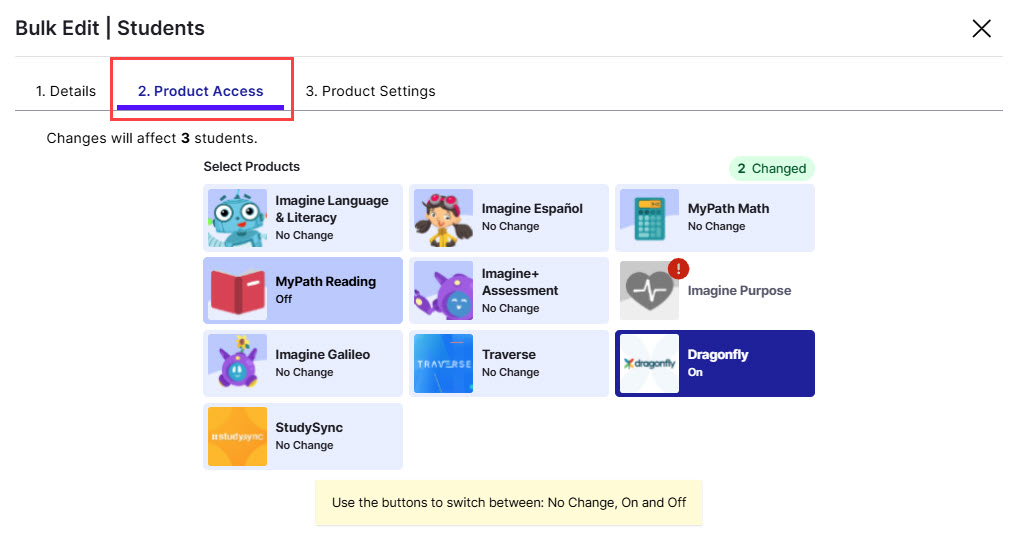Open the 3. Product Settings tab
The width and height of the screenshot is (1011, 533).
(x=370, y=91)
